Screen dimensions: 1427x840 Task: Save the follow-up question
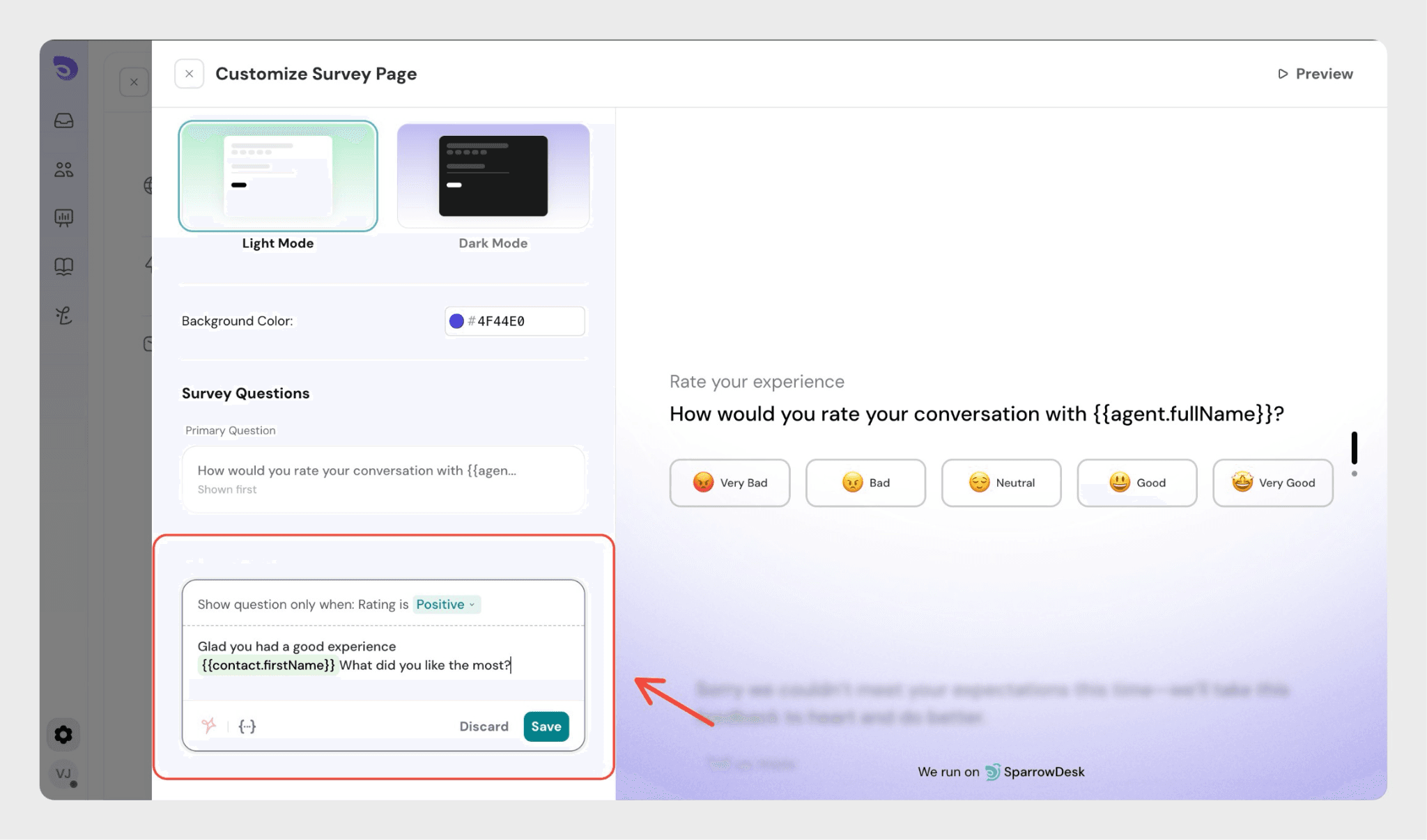[546, 726]
